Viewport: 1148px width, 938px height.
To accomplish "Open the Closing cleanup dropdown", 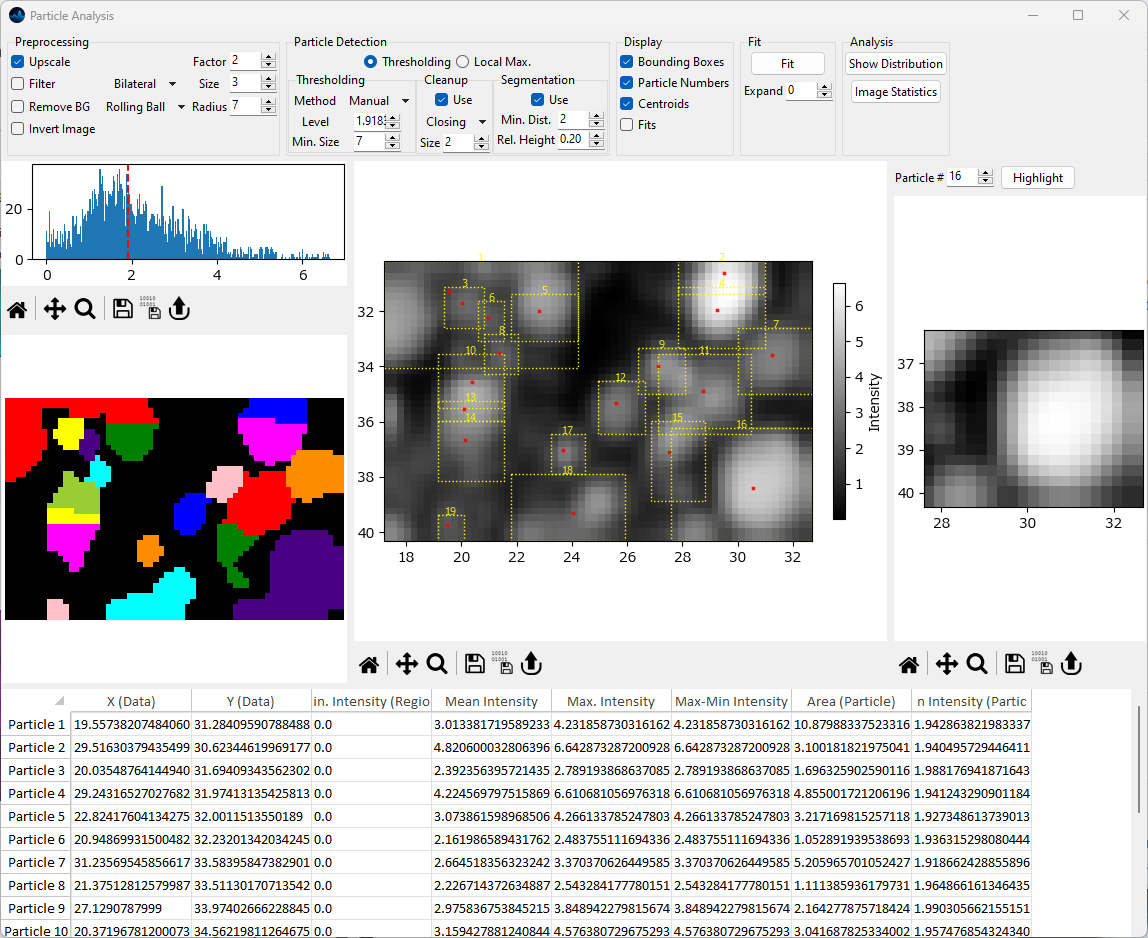I will tap(456, 122).
